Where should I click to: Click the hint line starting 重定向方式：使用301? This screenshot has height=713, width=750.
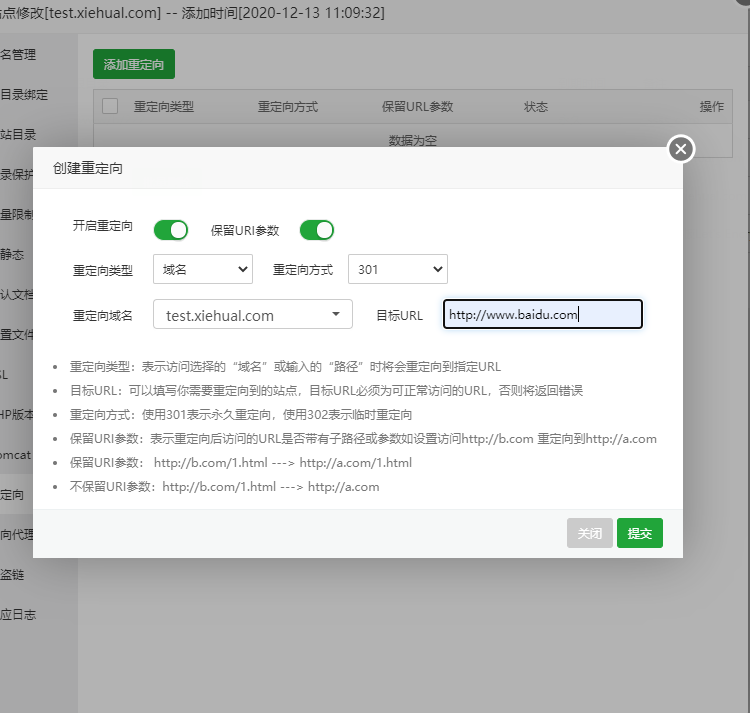[x=241, y=415]
